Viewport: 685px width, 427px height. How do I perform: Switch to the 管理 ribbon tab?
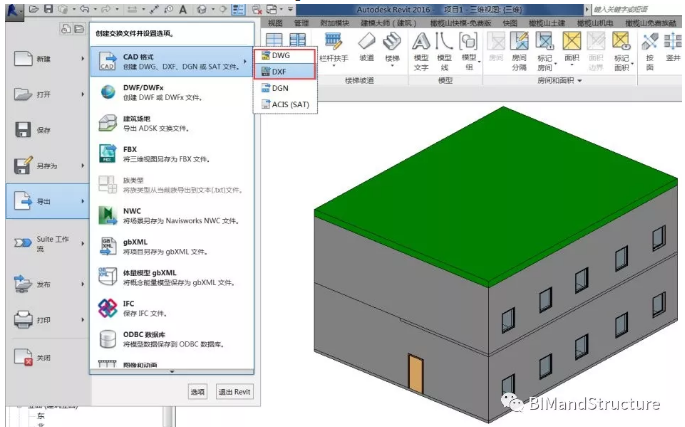(301, 23)
